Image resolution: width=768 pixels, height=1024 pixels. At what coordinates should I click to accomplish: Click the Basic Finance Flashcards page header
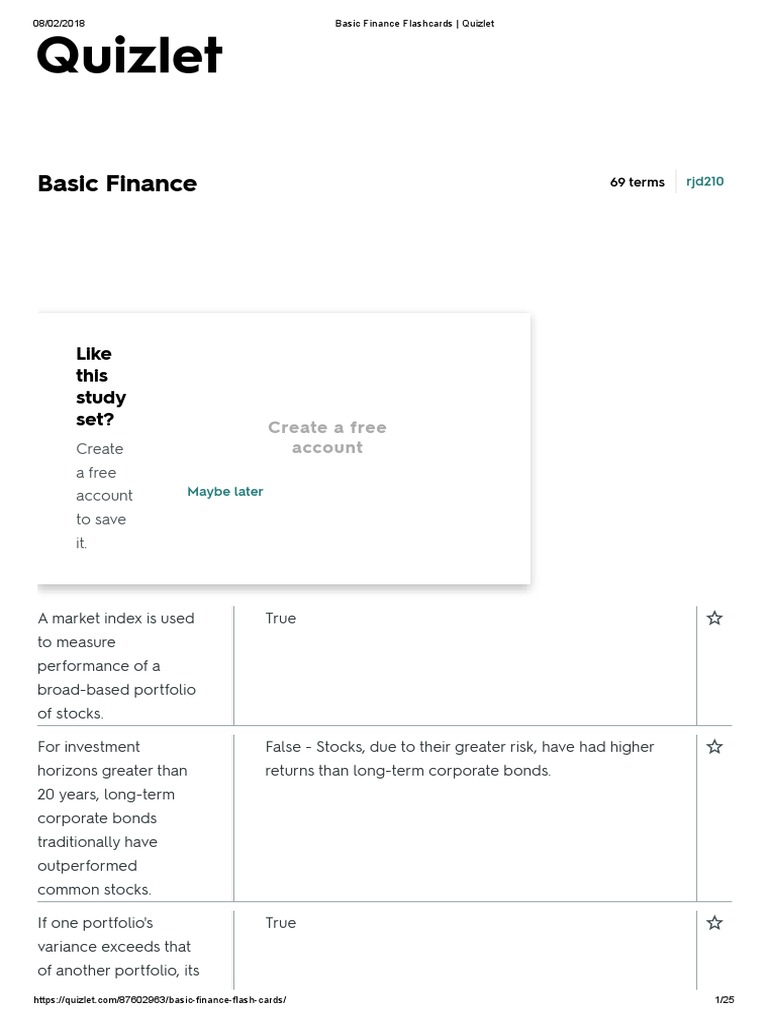(414, 23)
